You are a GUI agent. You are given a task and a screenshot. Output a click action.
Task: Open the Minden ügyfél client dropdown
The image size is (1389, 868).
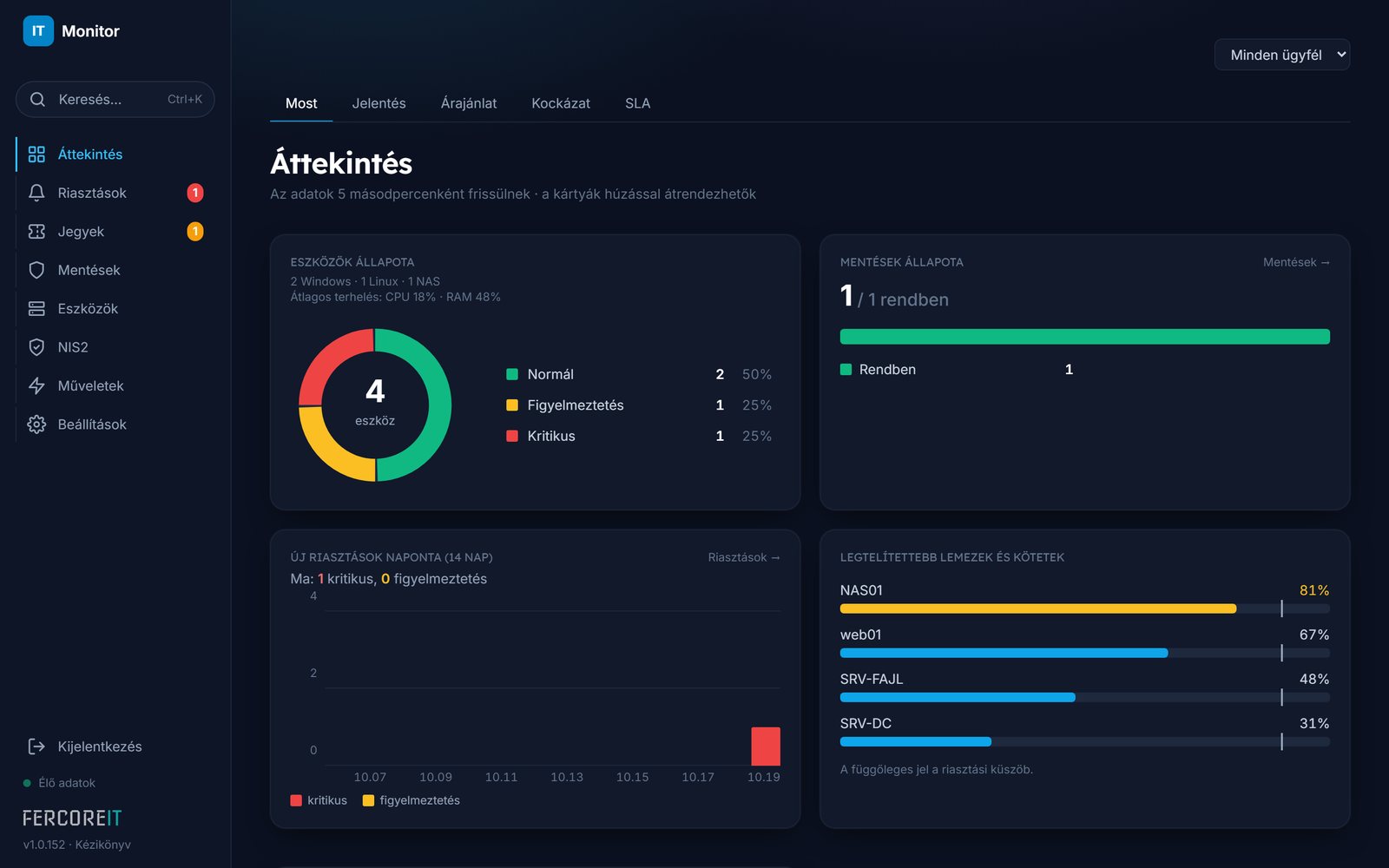(1282, 55)
